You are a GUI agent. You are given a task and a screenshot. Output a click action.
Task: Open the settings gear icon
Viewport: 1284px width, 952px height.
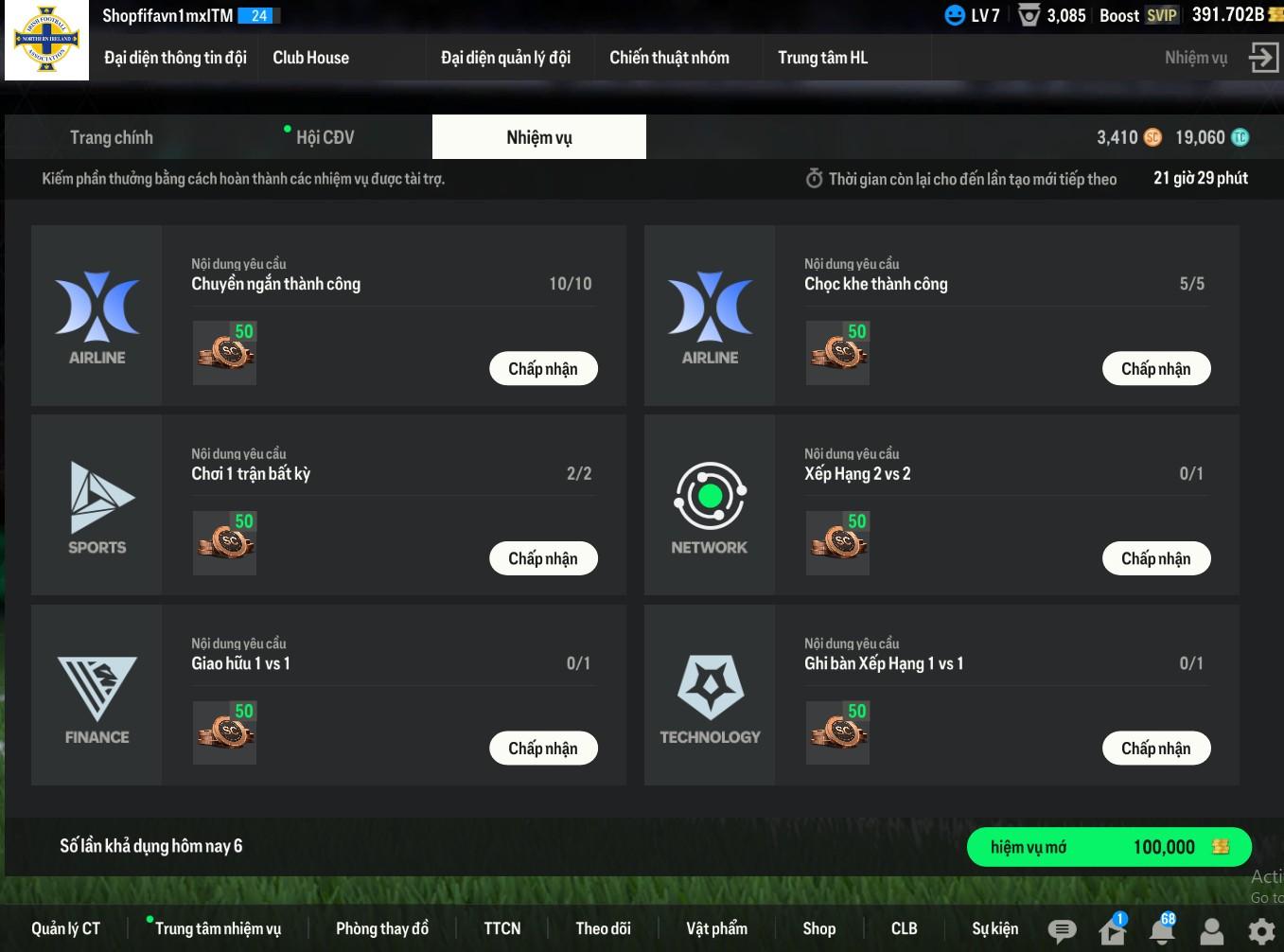click(x=1261, y=931)
